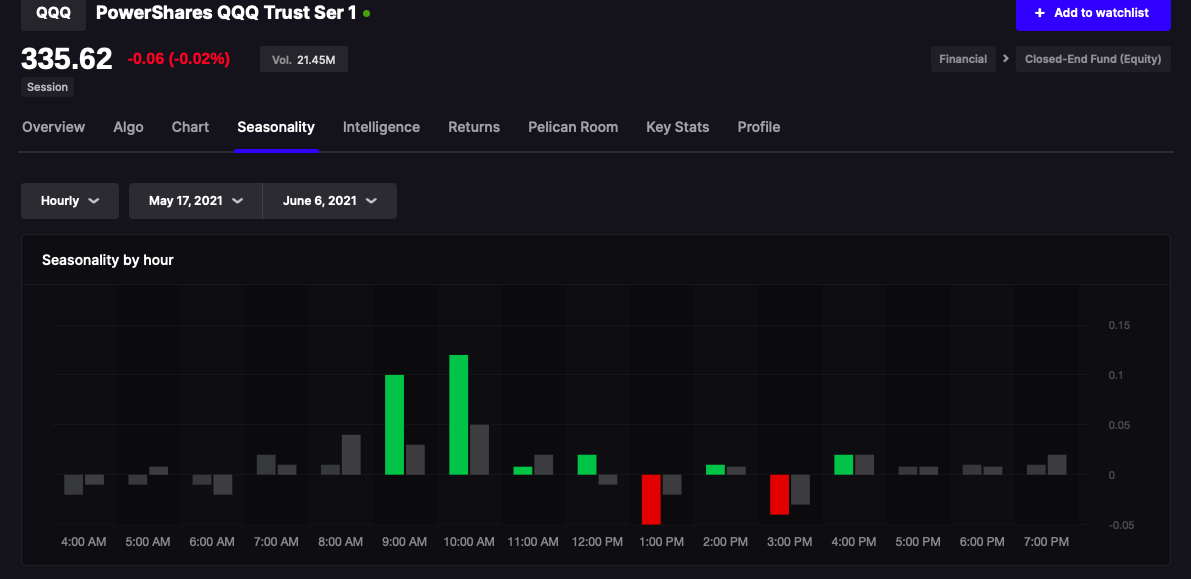Click the 7:00 PM axis label
The image size is (1191, 579).
1047,542
